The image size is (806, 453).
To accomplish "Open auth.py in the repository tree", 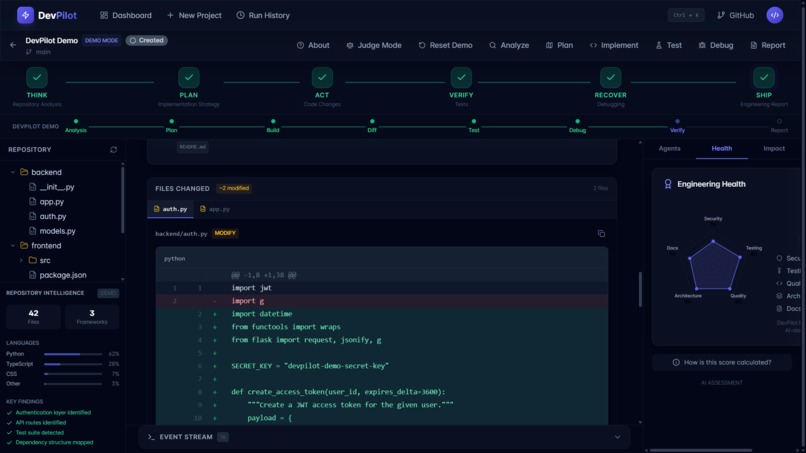I will tap(53, 216).
